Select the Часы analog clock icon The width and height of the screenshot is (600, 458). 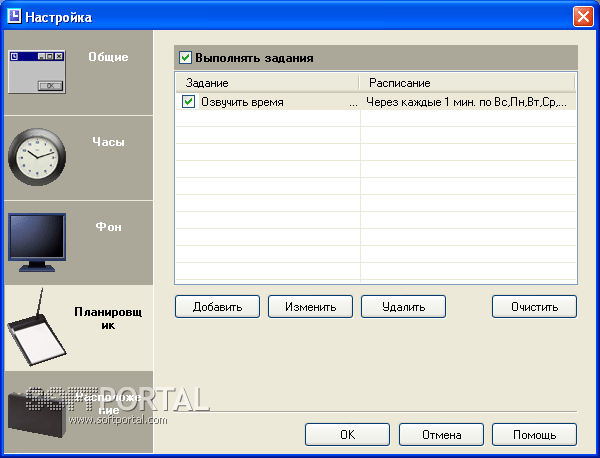click(x=37, y=157)
